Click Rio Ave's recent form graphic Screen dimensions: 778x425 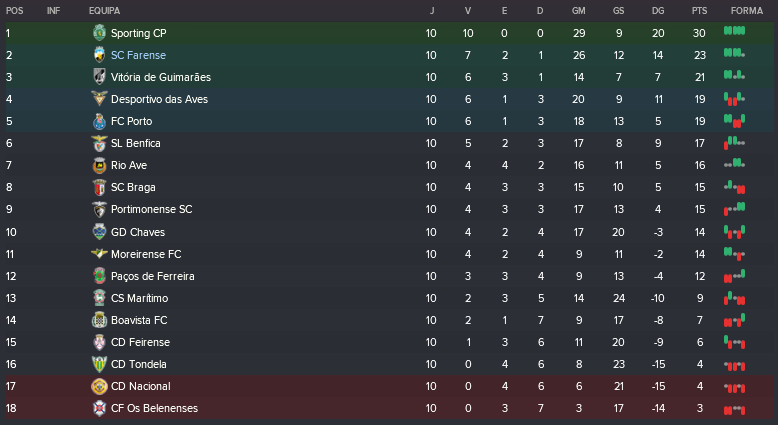click(x=734, y=165)
